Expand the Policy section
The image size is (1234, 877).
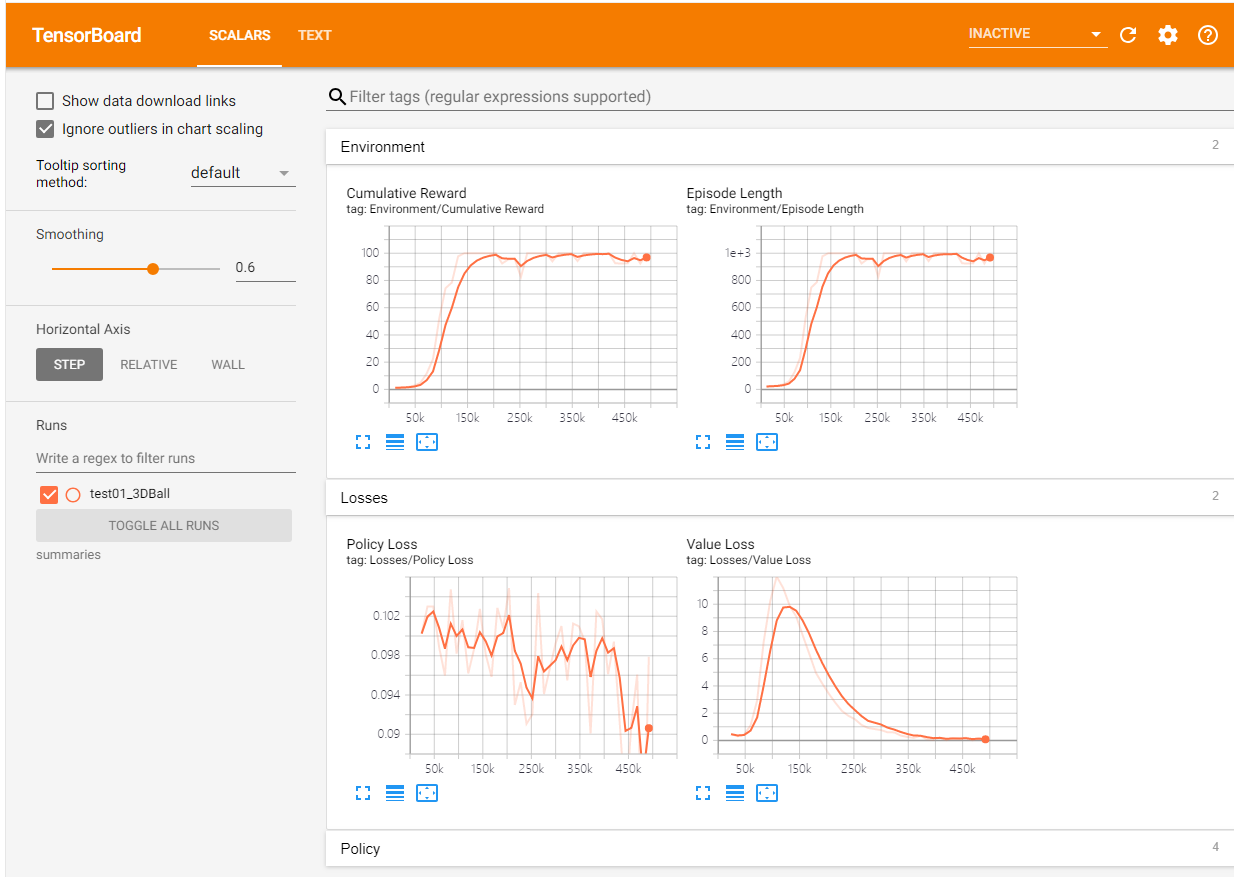780,849
